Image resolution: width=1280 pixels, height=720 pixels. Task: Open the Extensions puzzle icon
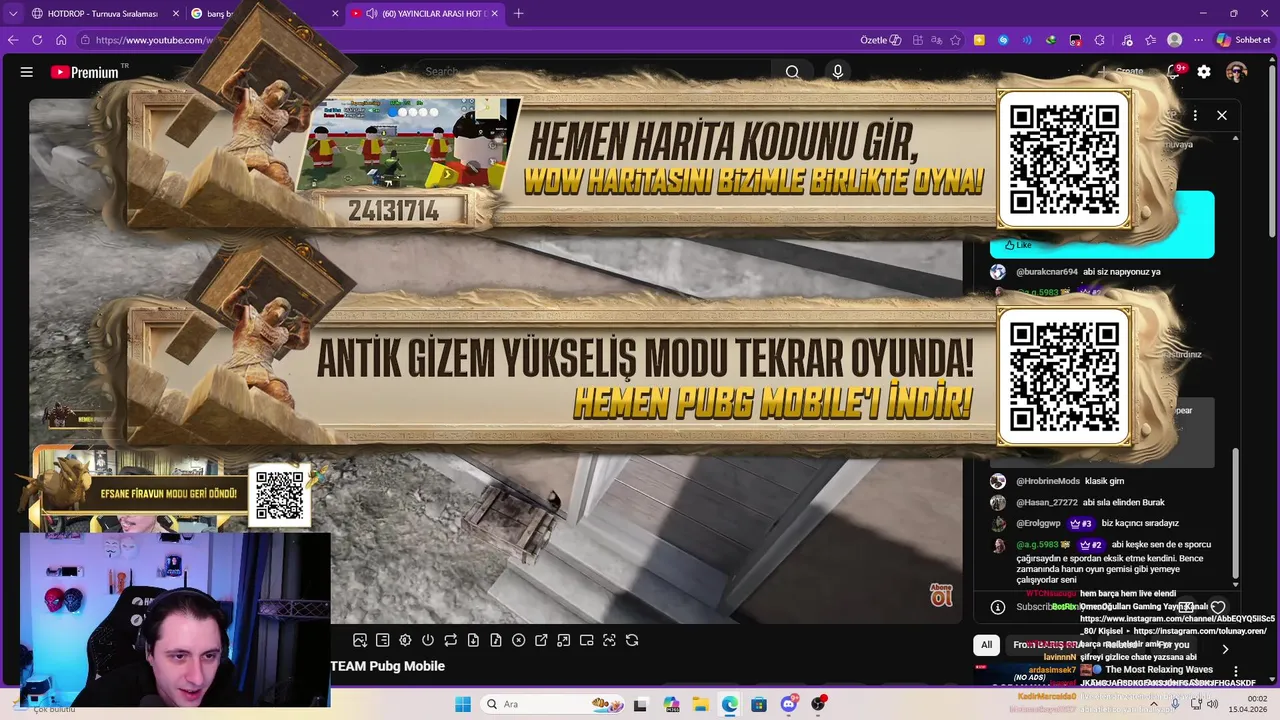point(1100,40)
